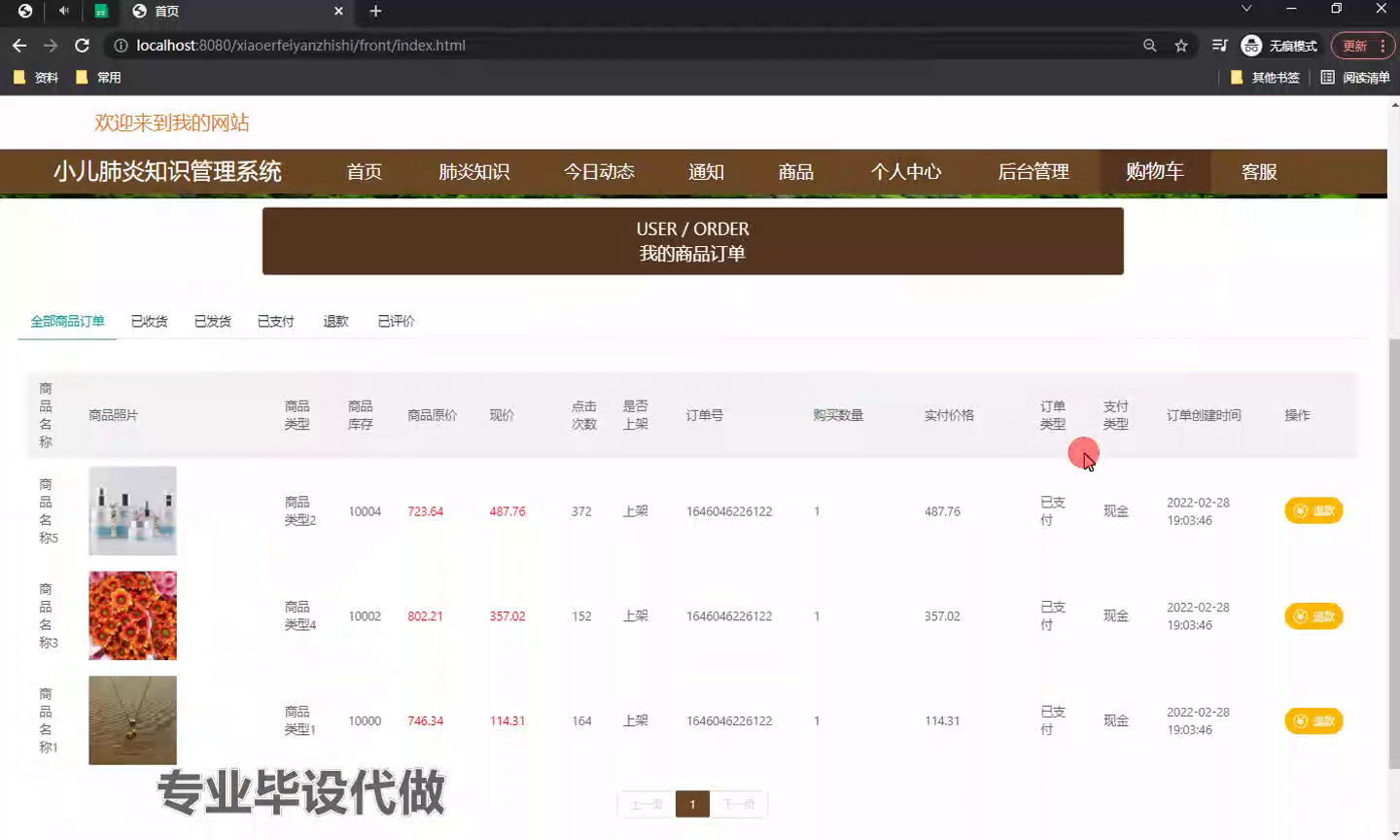This screenshot has width=1400, height=840.
Task: Refund order for 商品名称3
Action: coord(1313,615)
